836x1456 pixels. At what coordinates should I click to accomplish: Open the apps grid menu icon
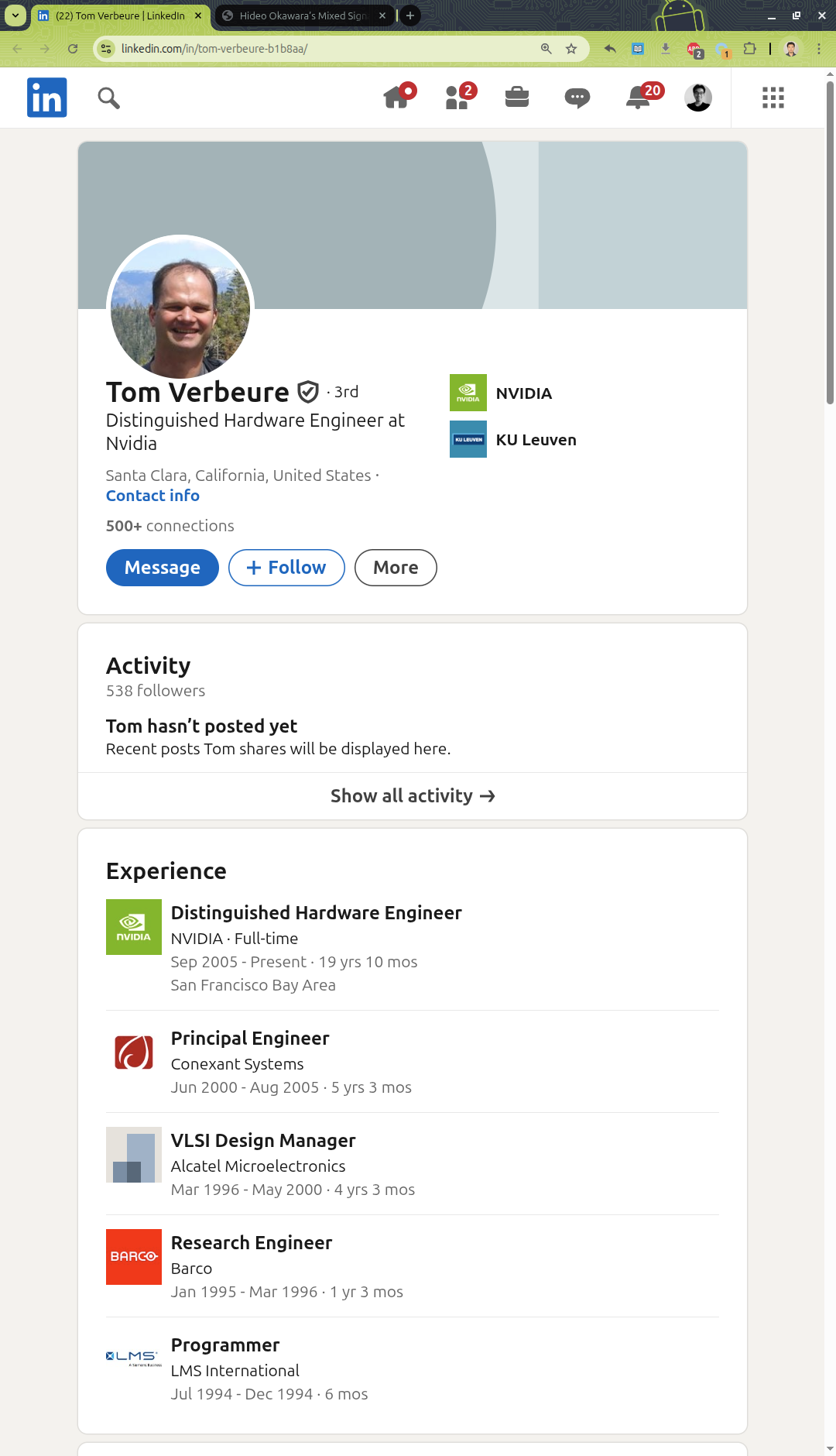pyautogui.click(x=773, y=98)
